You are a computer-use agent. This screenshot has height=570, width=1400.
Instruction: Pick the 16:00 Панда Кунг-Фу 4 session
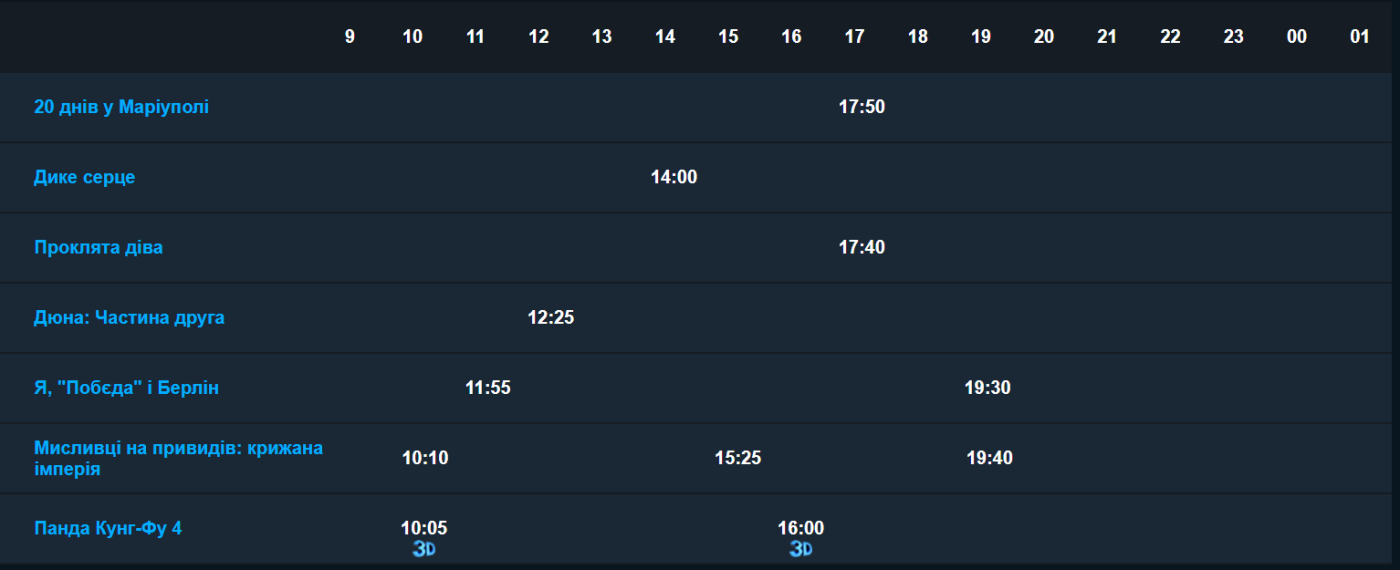tap(801, 528)
